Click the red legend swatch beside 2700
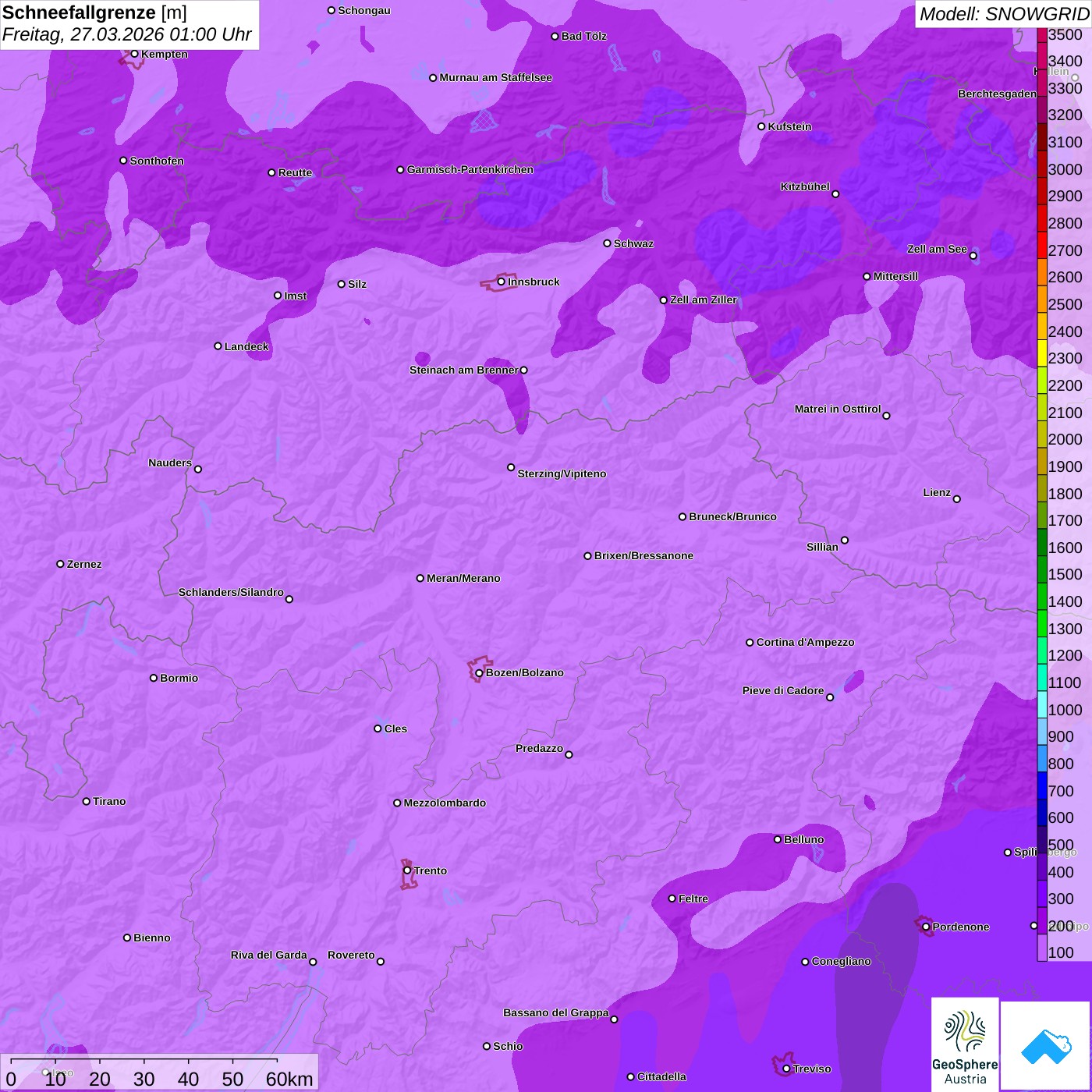This screenshot has width=1092, height=1092. [x=1042, y=245]
